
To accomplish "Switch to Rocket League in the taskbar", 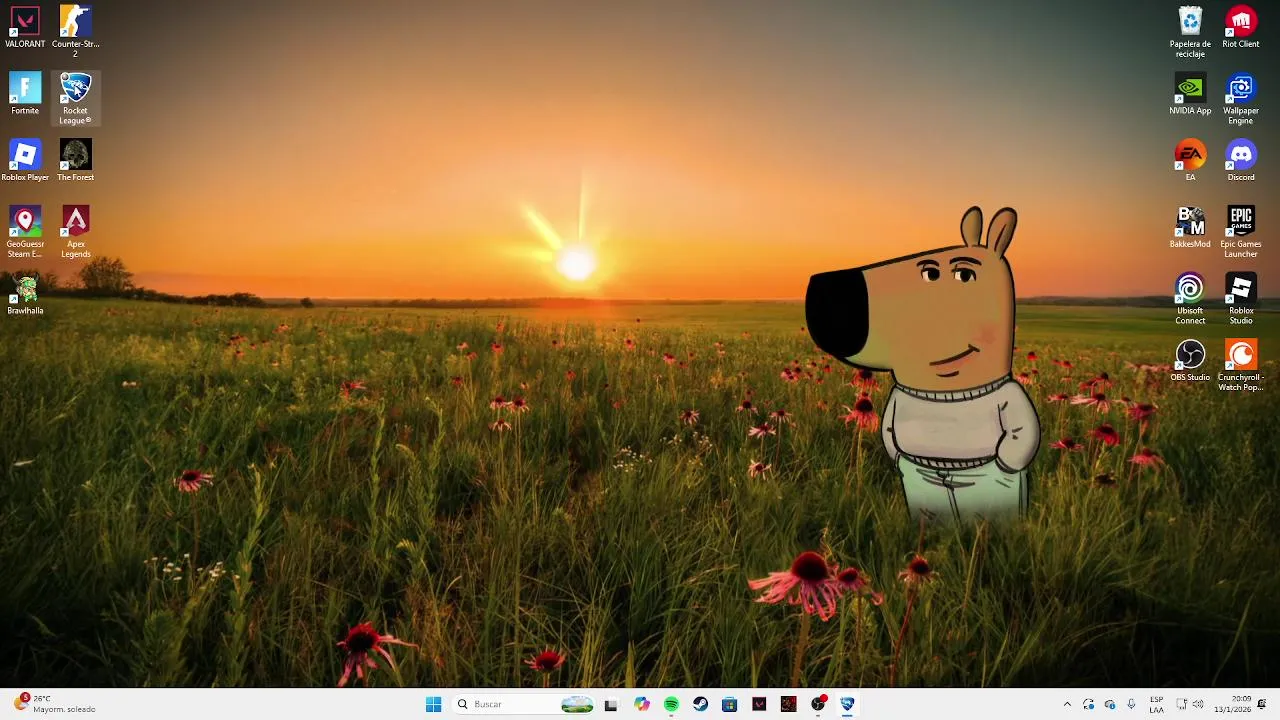I will tap(847, 704).
